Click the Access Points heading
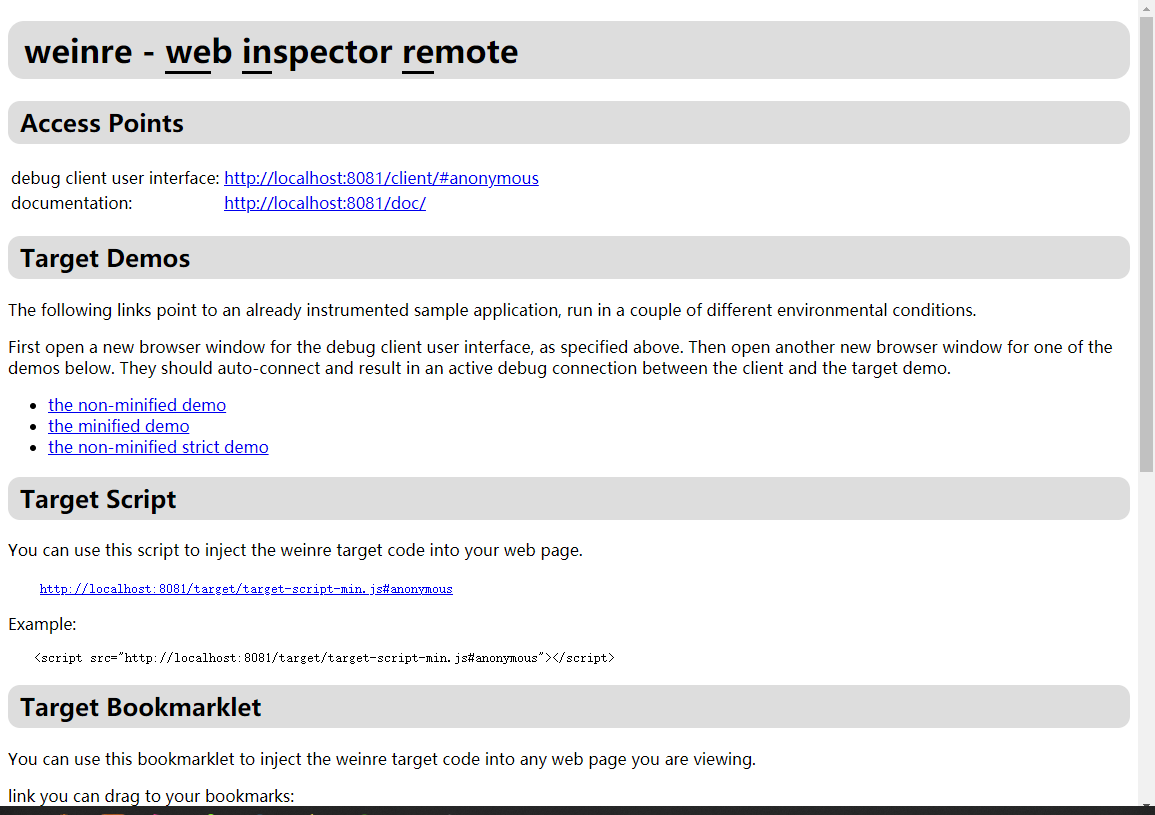 (102, 123)
